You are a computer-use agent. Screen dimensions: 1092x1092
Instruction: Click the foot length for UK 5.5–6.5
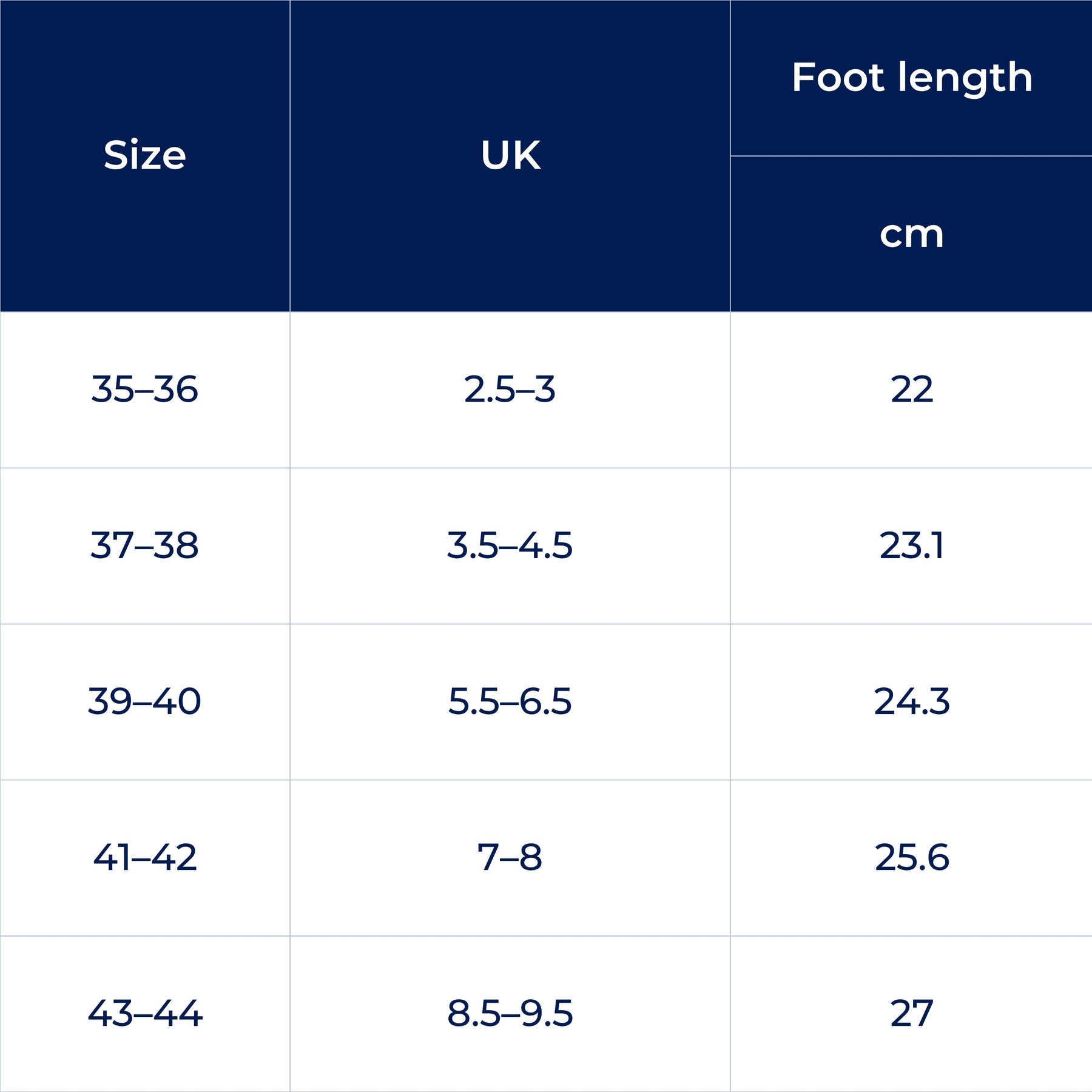(911, 701)
